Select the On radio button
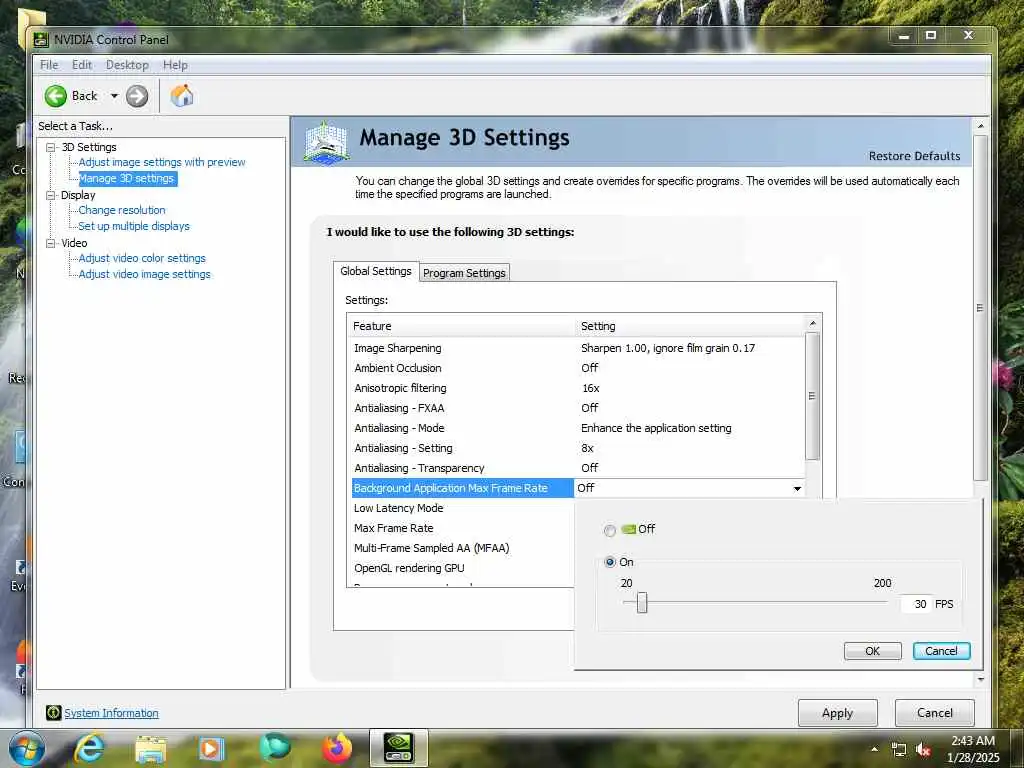 tap(609, 562)
